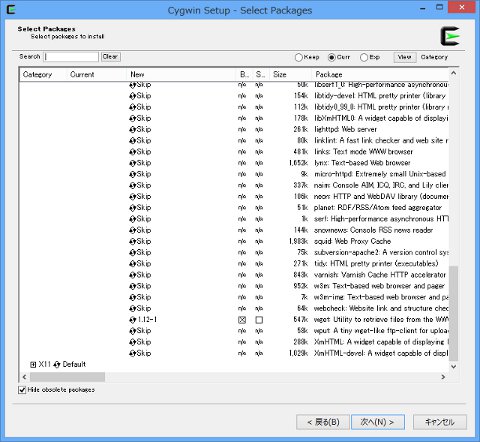Click the cycle icon for libXmHTML0 package
The image size is (480, 442).
(133, 118)
